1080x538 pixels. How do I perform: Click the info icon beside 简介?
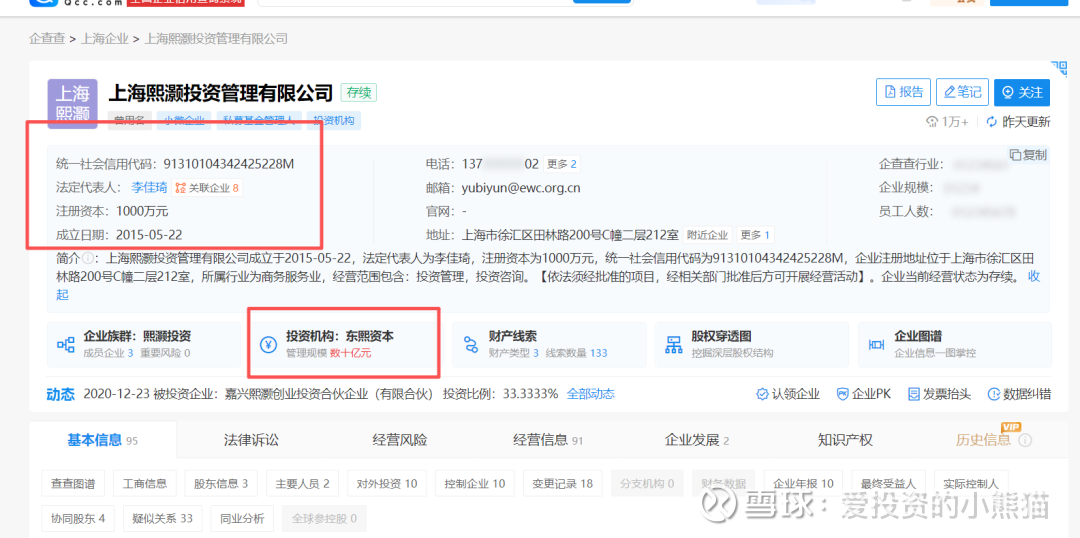point(87,259)
